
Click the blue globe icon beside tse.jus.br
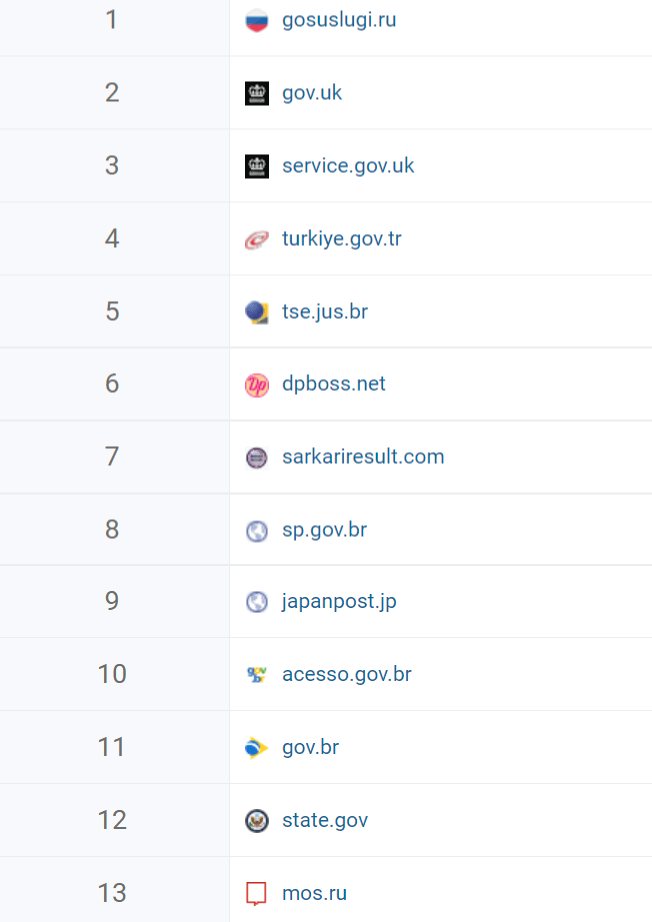coord(256,312)
